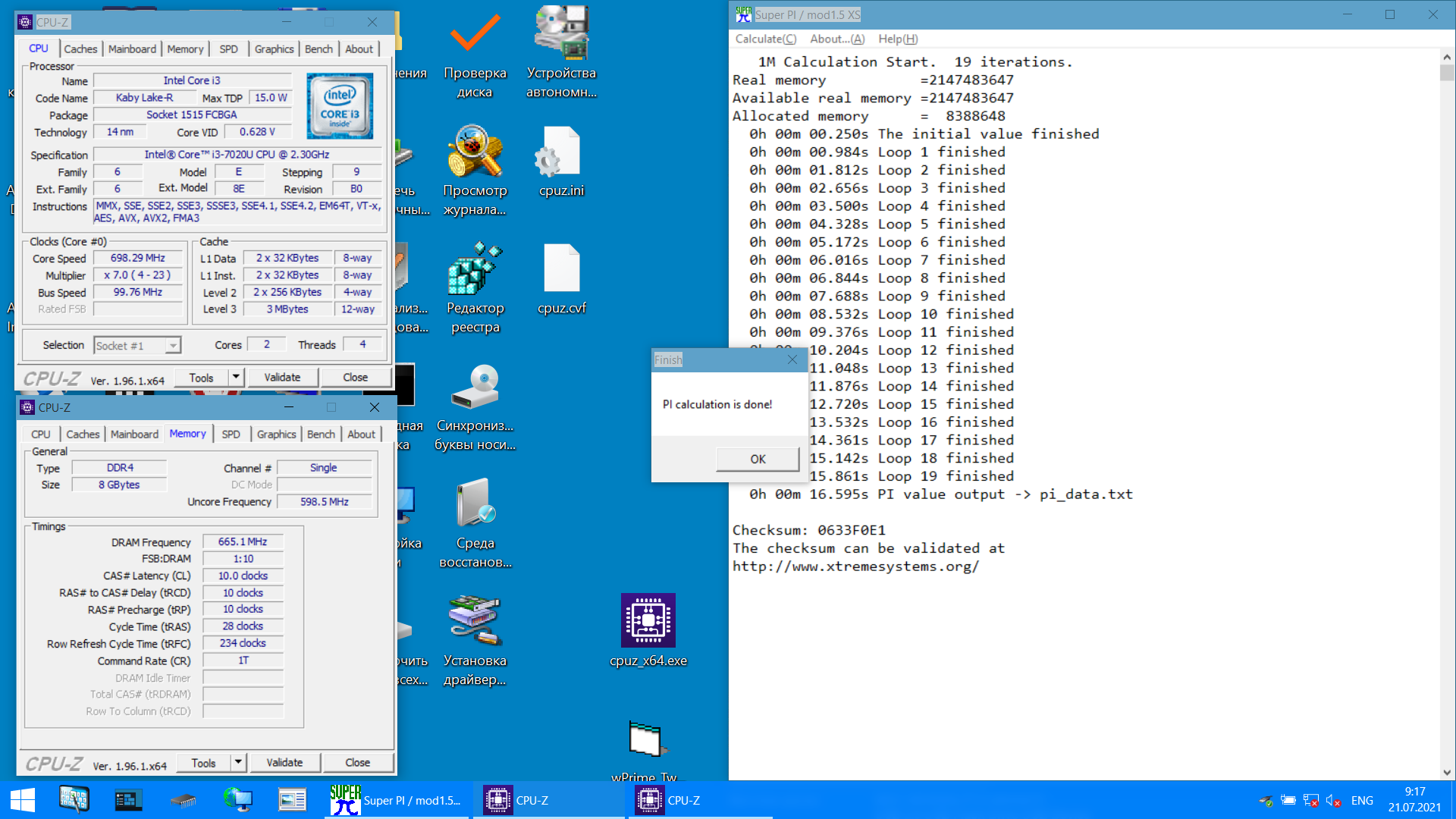Open the file manager window taskbar icon
The width and height of the screenshot is (1456, 819).
pyautogui.click(x=292, y=800)
